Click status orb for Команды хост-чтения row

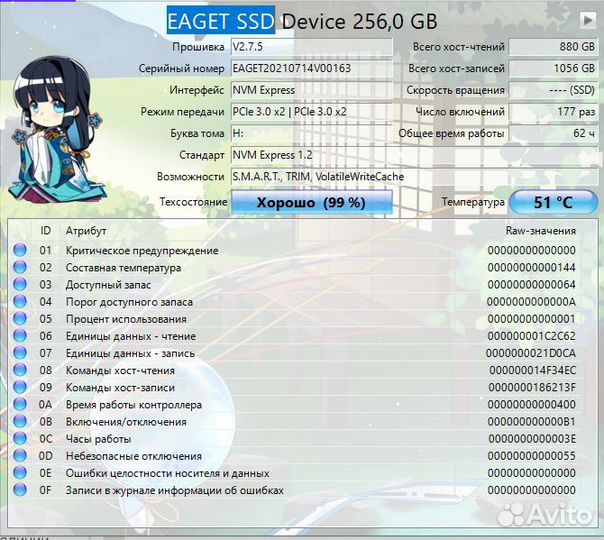point(20,370)
